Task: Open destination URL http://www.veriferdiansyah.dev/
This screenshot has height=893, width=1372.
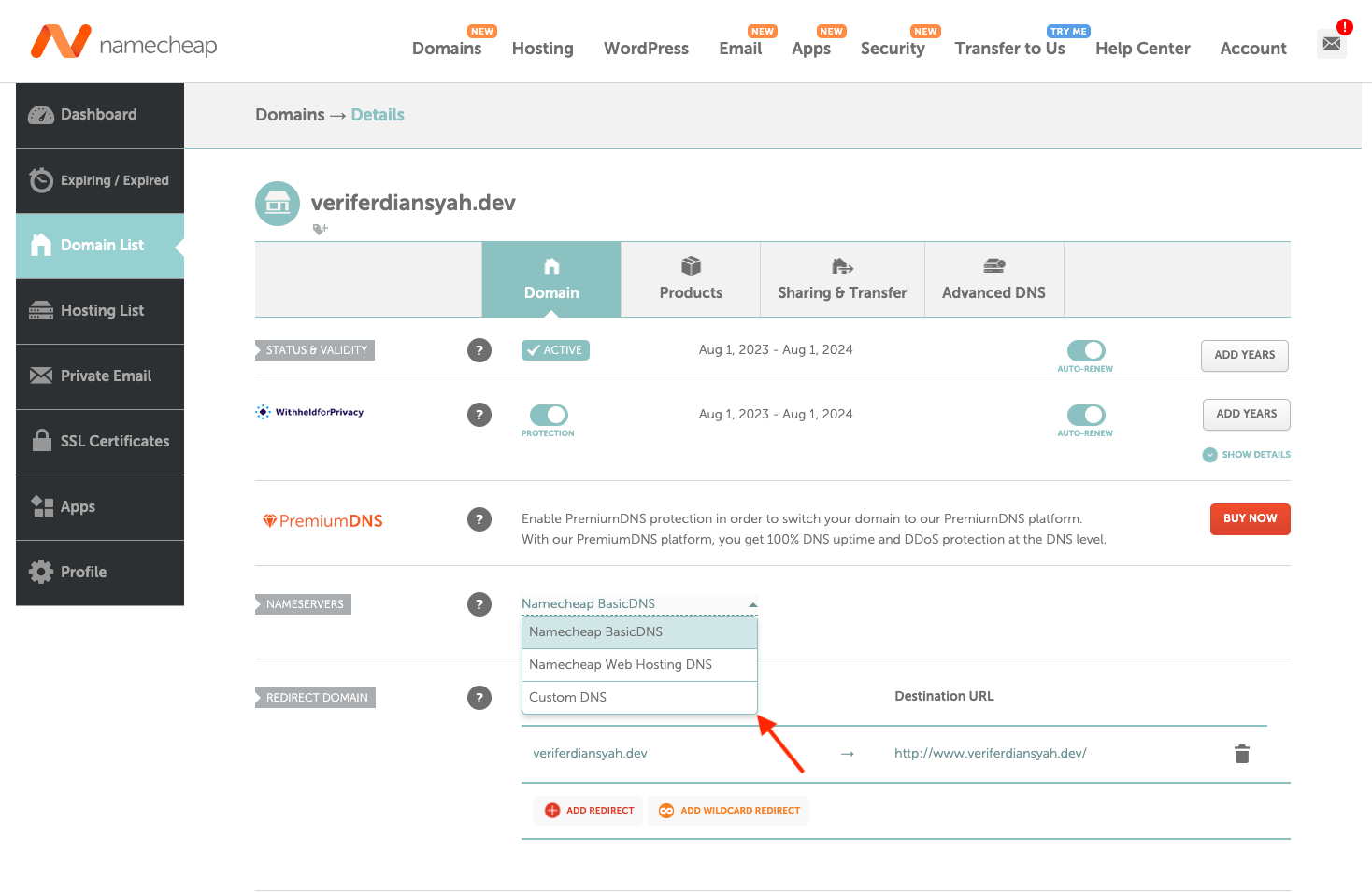Action: tap(991, 754)
